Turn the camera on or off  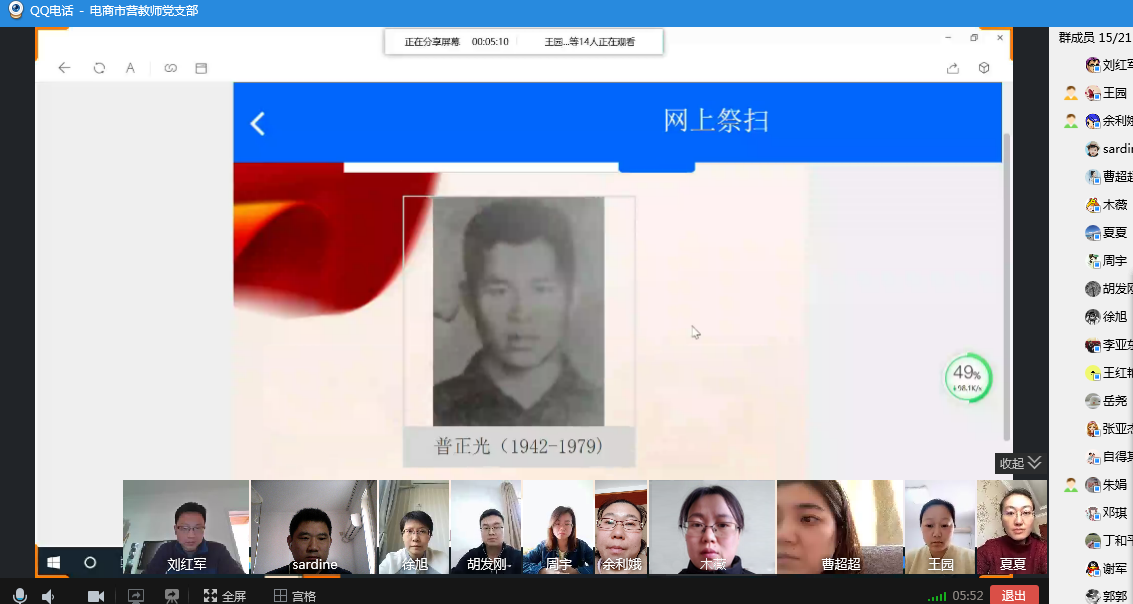click(x=96, y=596)
